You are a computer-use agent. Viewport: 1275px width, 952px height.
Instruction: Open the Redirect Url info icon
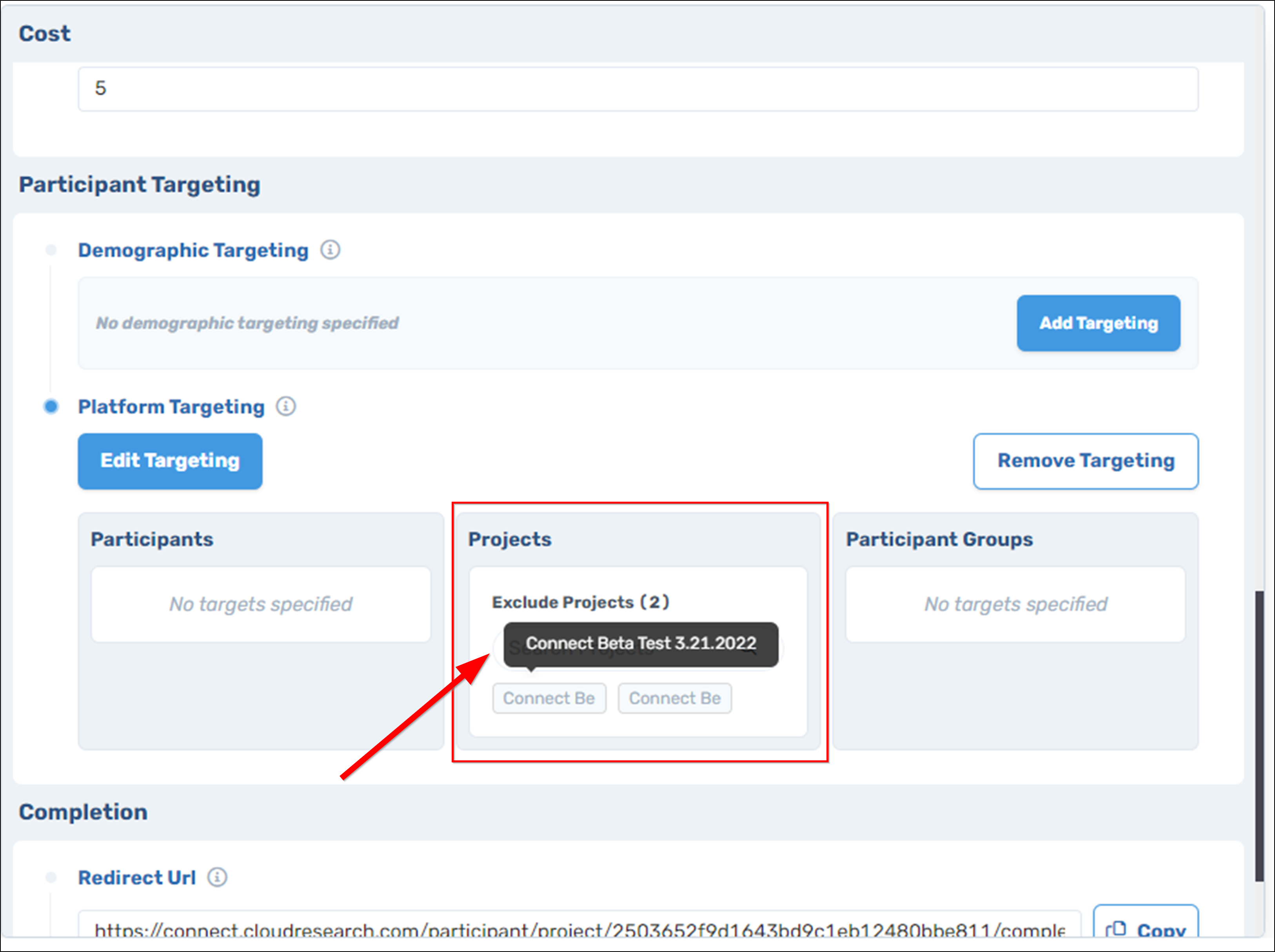217,877
